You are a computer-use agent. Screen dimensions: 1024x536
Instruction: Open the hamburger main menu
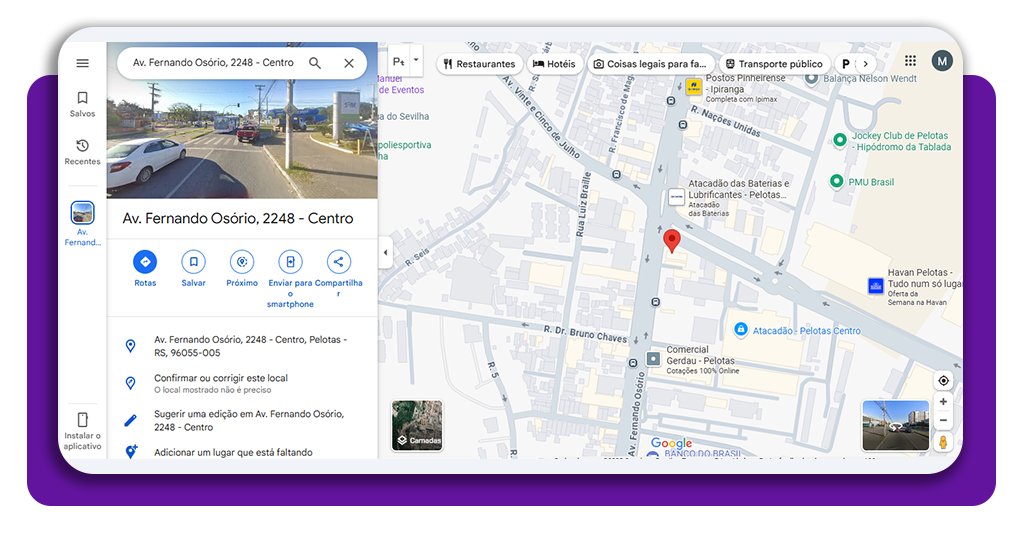(x=82, y=63)
